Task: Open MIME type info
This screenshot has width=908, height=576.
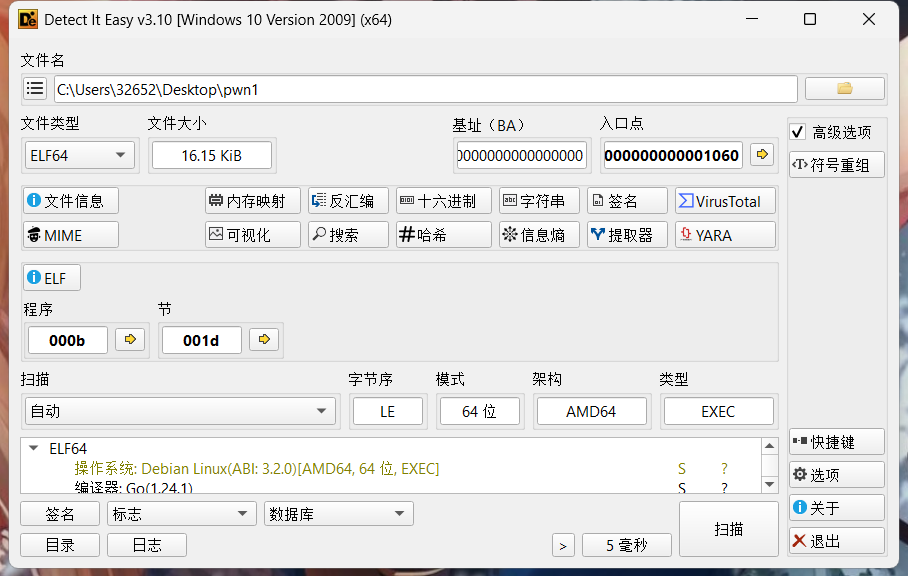Action: (71, 235)
